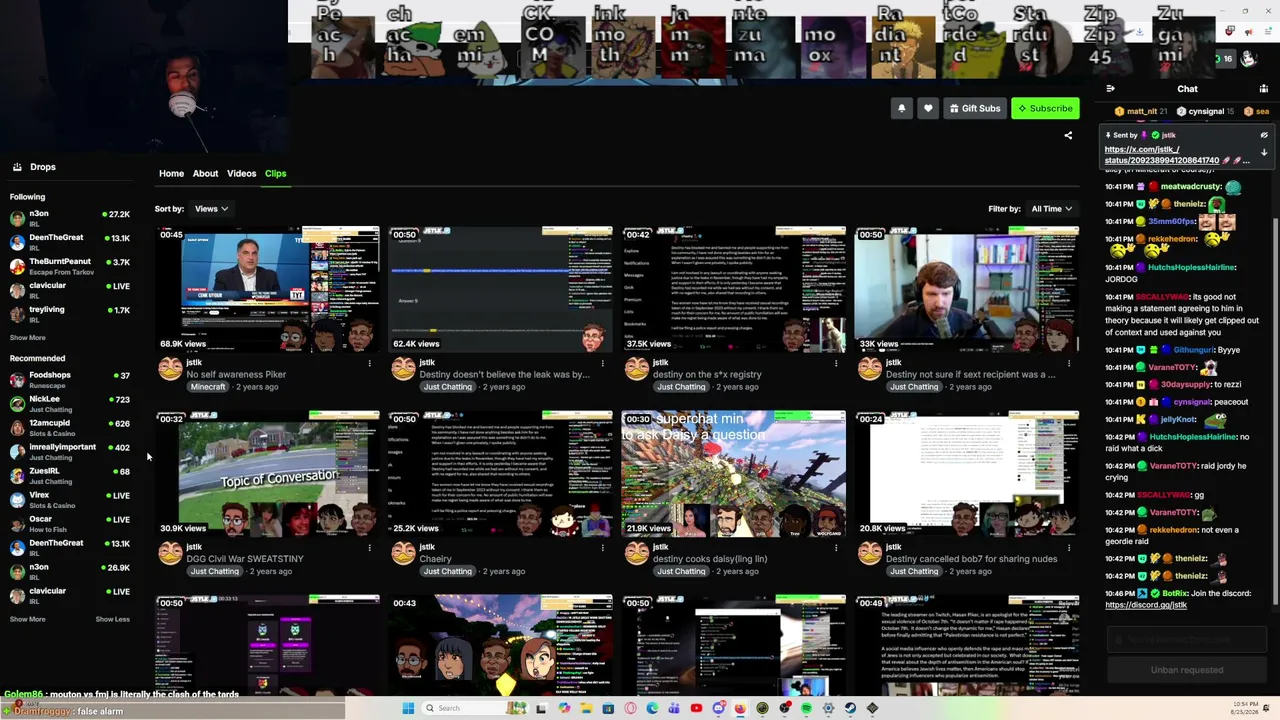Open options menu for 'No self awareness Piker' clip
This screenshot has height=720, width=1280.
click(369, 363)
